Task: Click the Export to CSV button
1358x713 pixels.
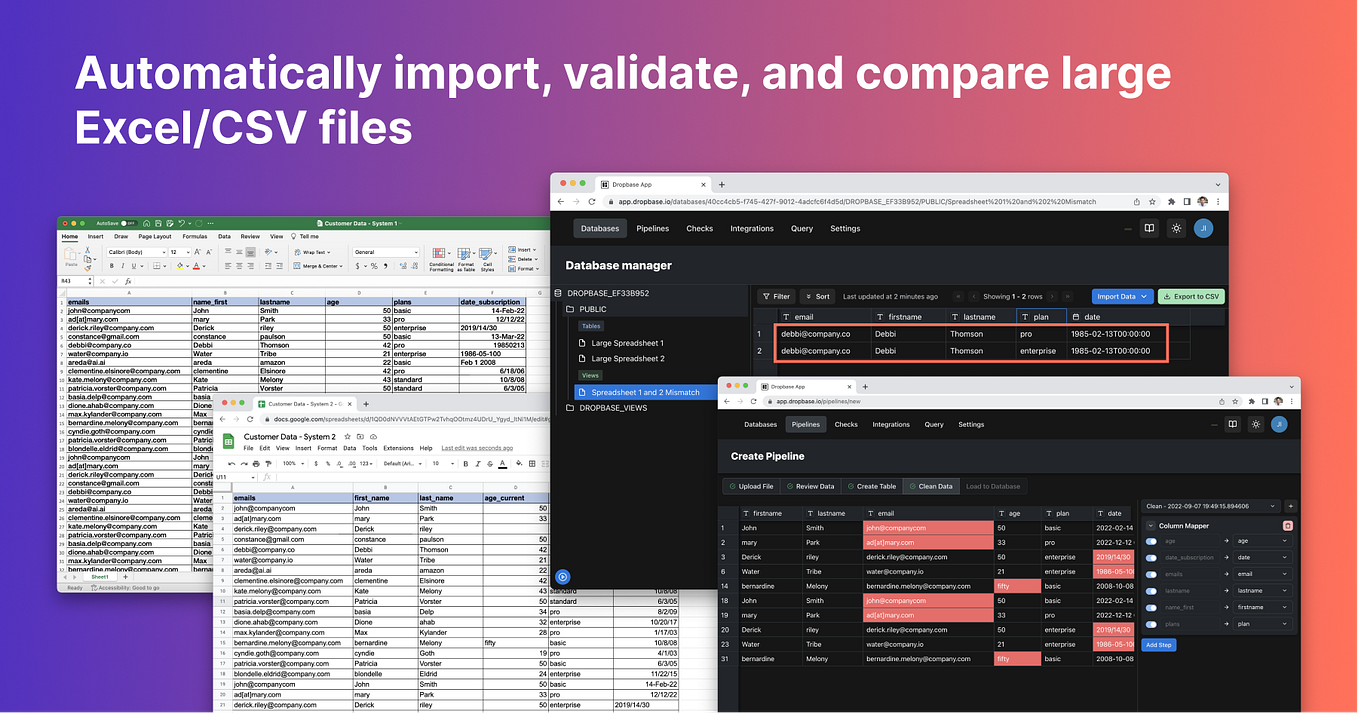Action: (x=1190, y=296)
